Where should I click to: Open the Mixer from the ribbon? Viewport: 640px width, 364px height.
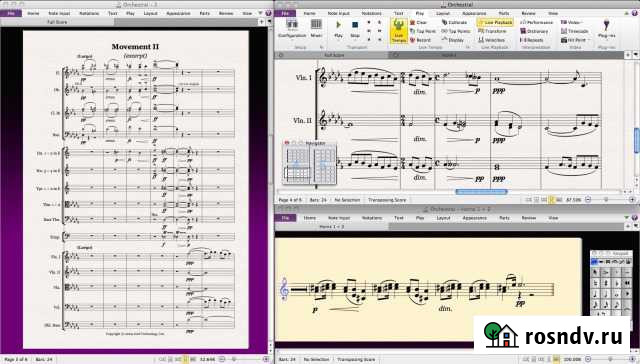pos(316,29)
